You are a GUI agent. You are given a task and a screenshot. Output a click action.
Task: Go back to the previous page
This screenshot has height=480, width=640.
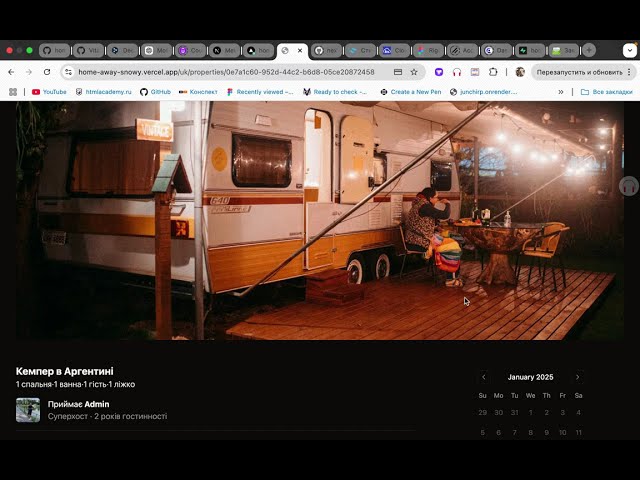(x=11, y=72)
